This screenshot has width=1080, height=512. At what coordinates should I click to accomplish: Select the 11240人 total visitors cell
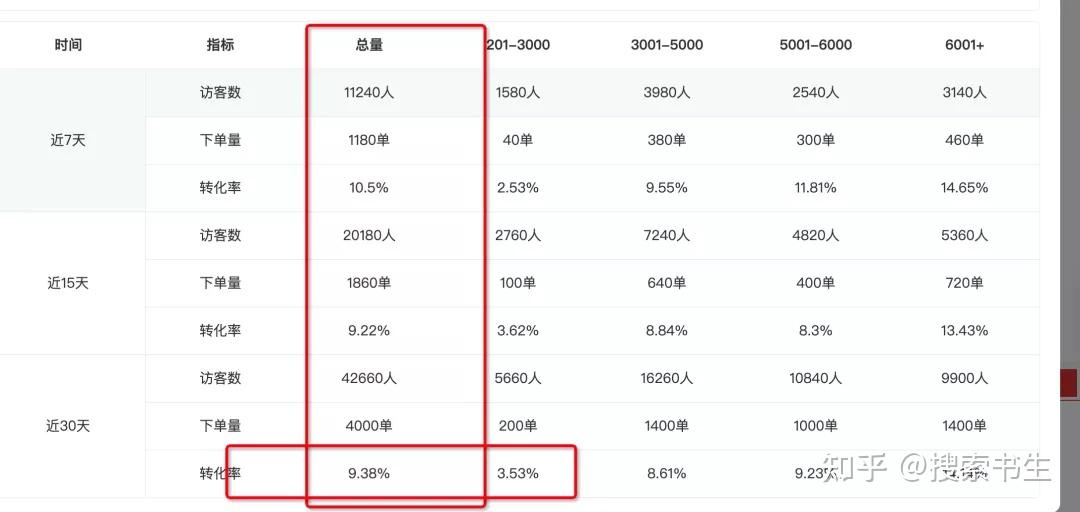369,92
